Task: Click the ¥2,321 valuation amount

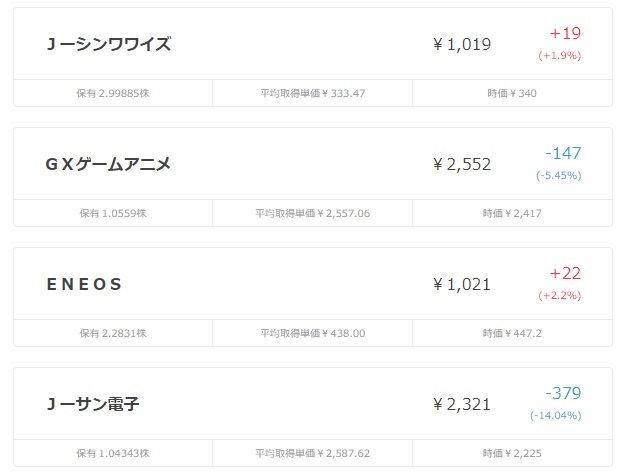Action: click(462, 404)
